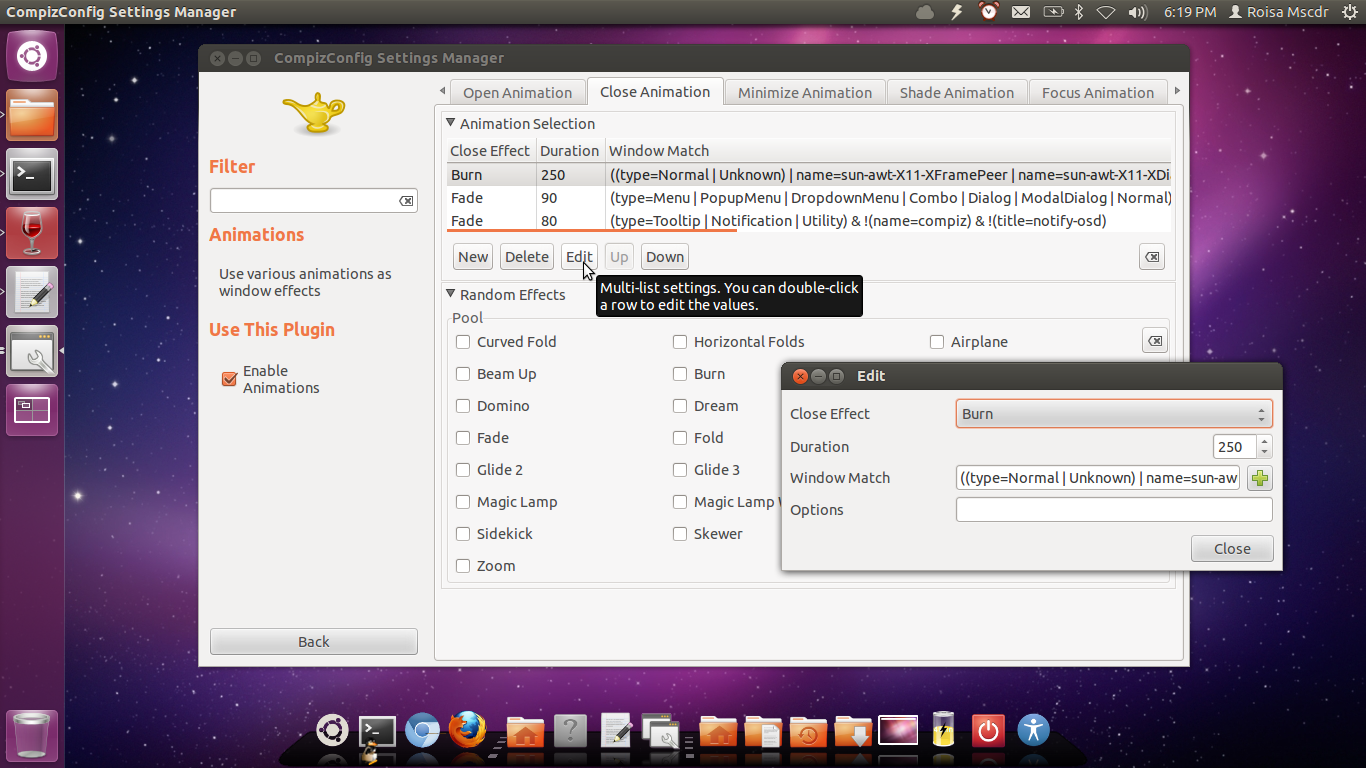
Task: Check the Dream checkbox
Action: pyautogui.click(x=680, y=406)
